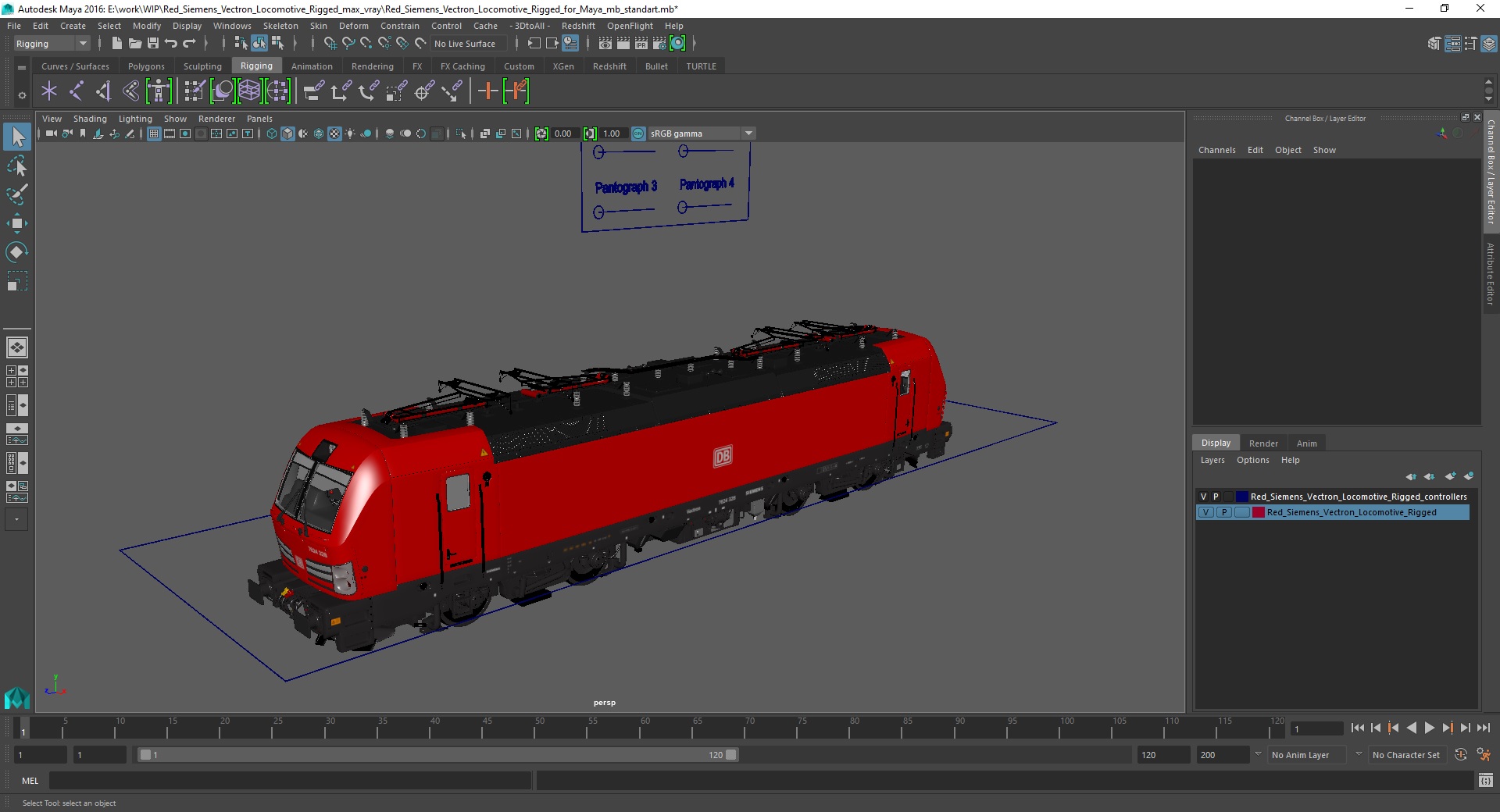
Task: Toggle the viewport grid display
Action: point(154,134)
